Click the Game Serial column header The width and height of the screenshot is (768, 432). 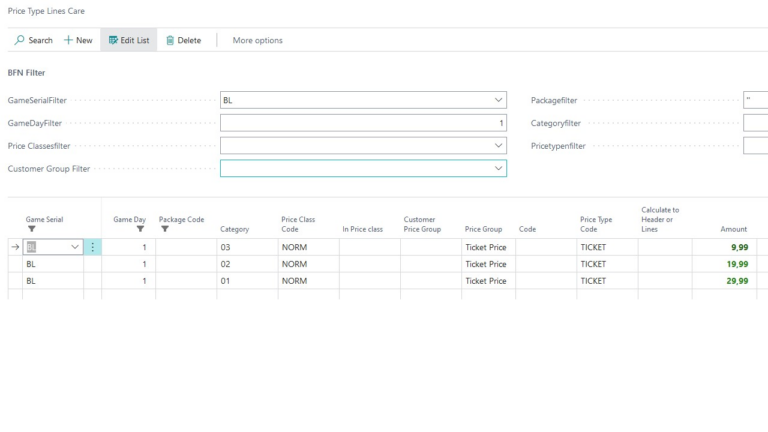click(x=45, y=219)
